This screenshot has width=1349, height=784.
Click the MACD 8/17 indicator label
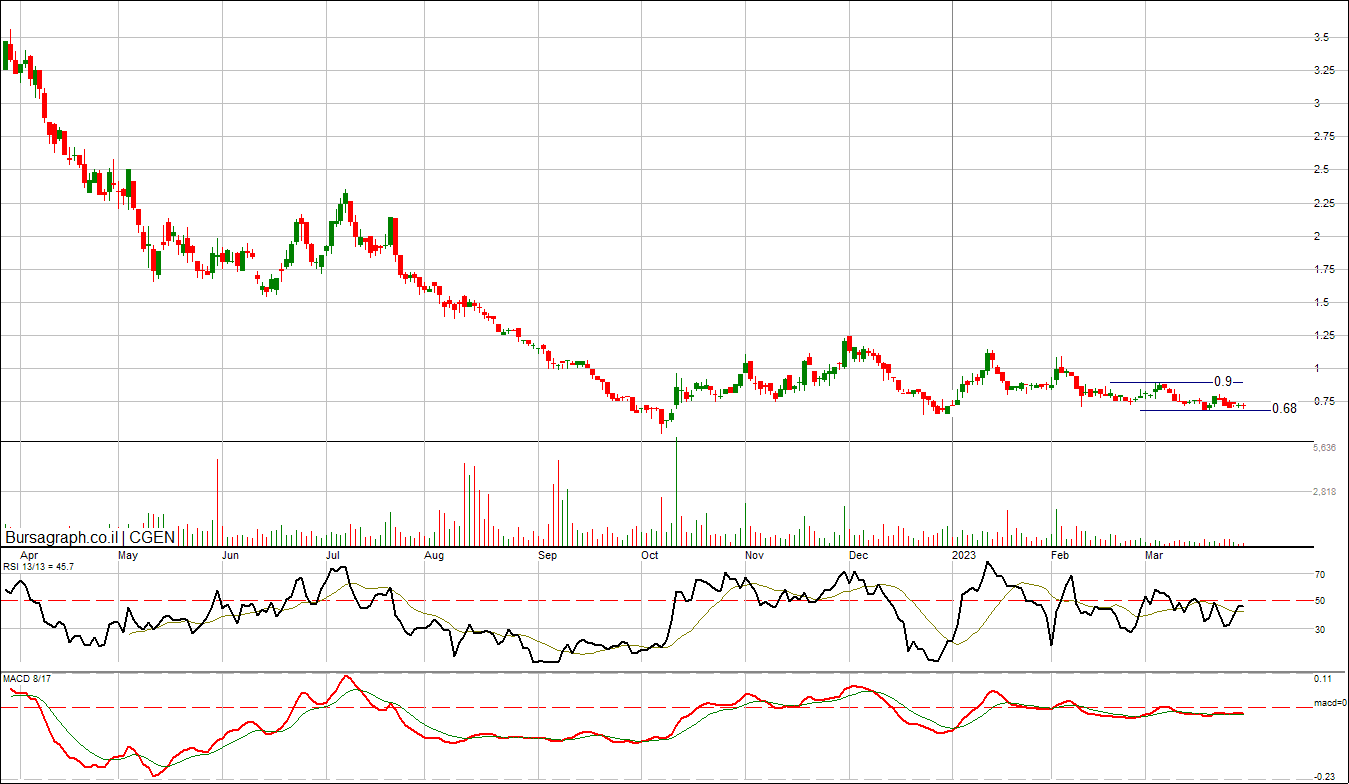click(x=25, y=679)
